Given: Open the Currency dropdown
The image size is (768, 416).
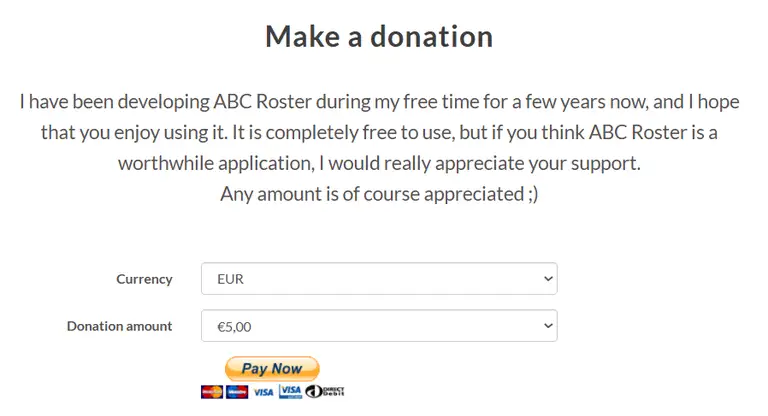Looking at the screenshot, I should (x=378, y=279).
